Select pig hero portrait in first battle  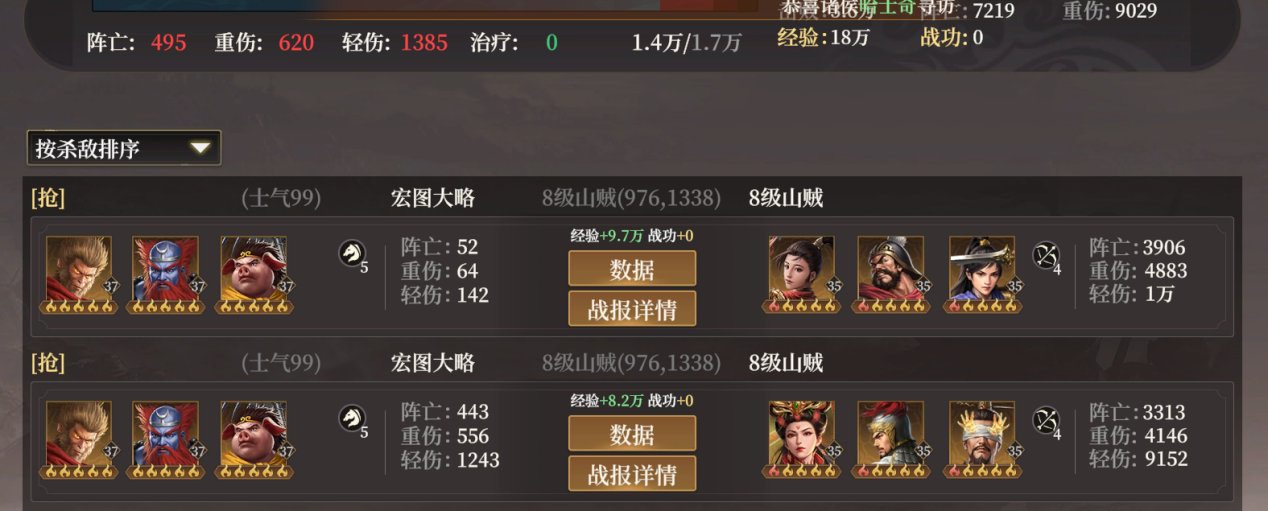pos(254,270)
